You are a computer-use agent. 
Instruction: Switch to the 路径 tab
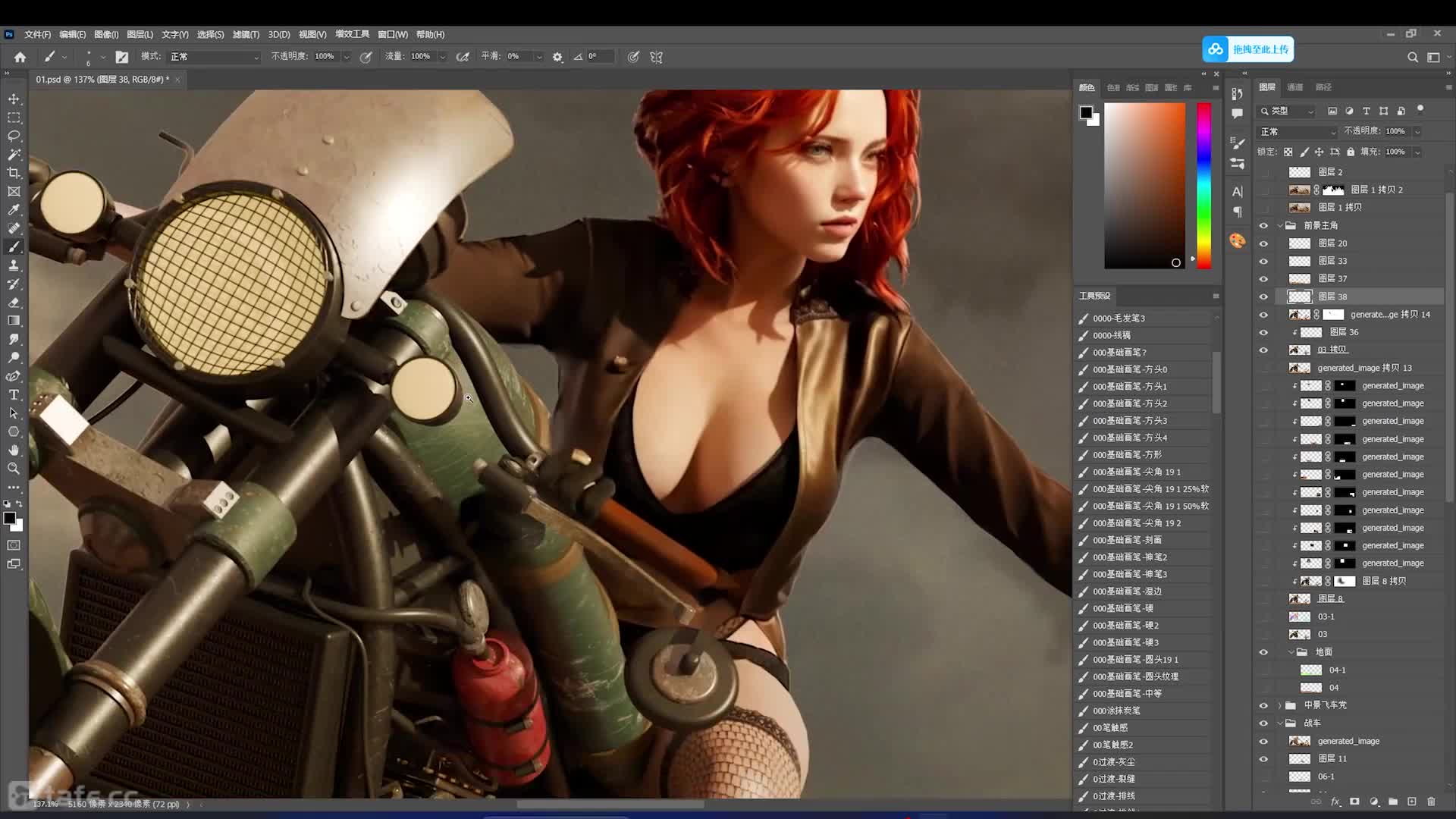click(x=1323, y=87)
